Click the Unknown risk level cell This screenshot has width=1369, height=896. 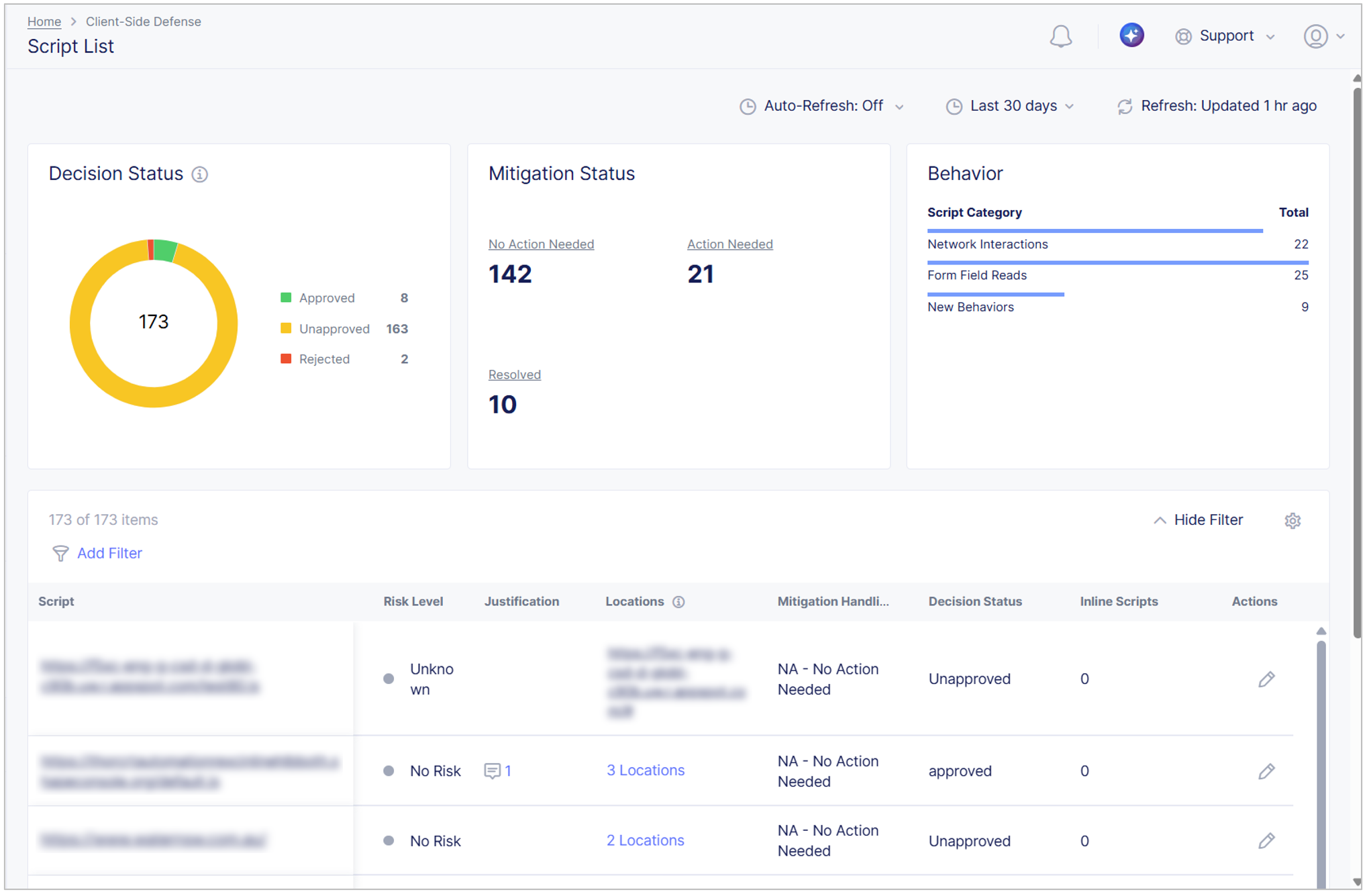[432, 679]
